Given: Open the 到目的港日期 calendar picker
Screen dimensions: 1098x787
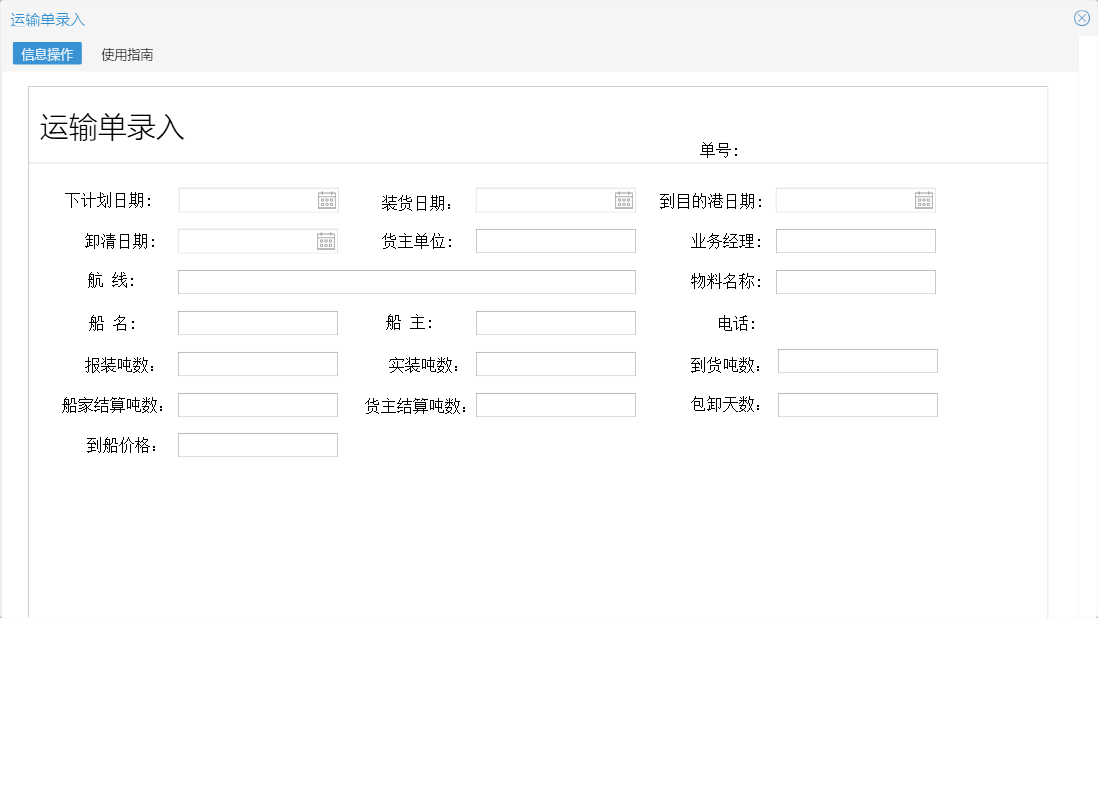Looking at the screenshot, I should [923, 199].
